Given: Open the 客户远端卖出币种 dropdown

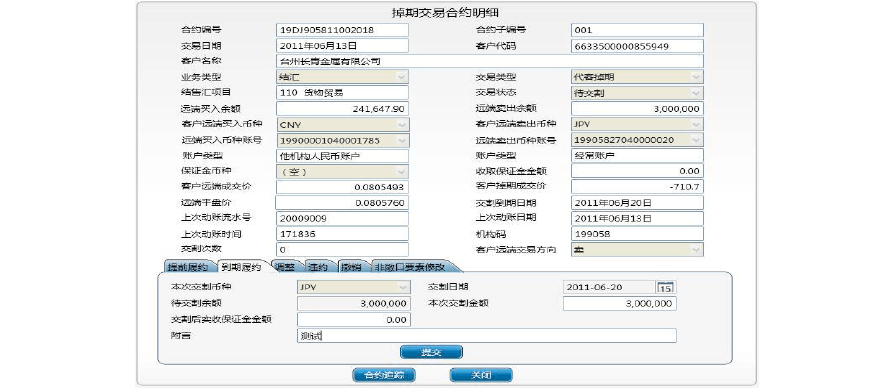Looking at the screenshot, I should 637,124.
